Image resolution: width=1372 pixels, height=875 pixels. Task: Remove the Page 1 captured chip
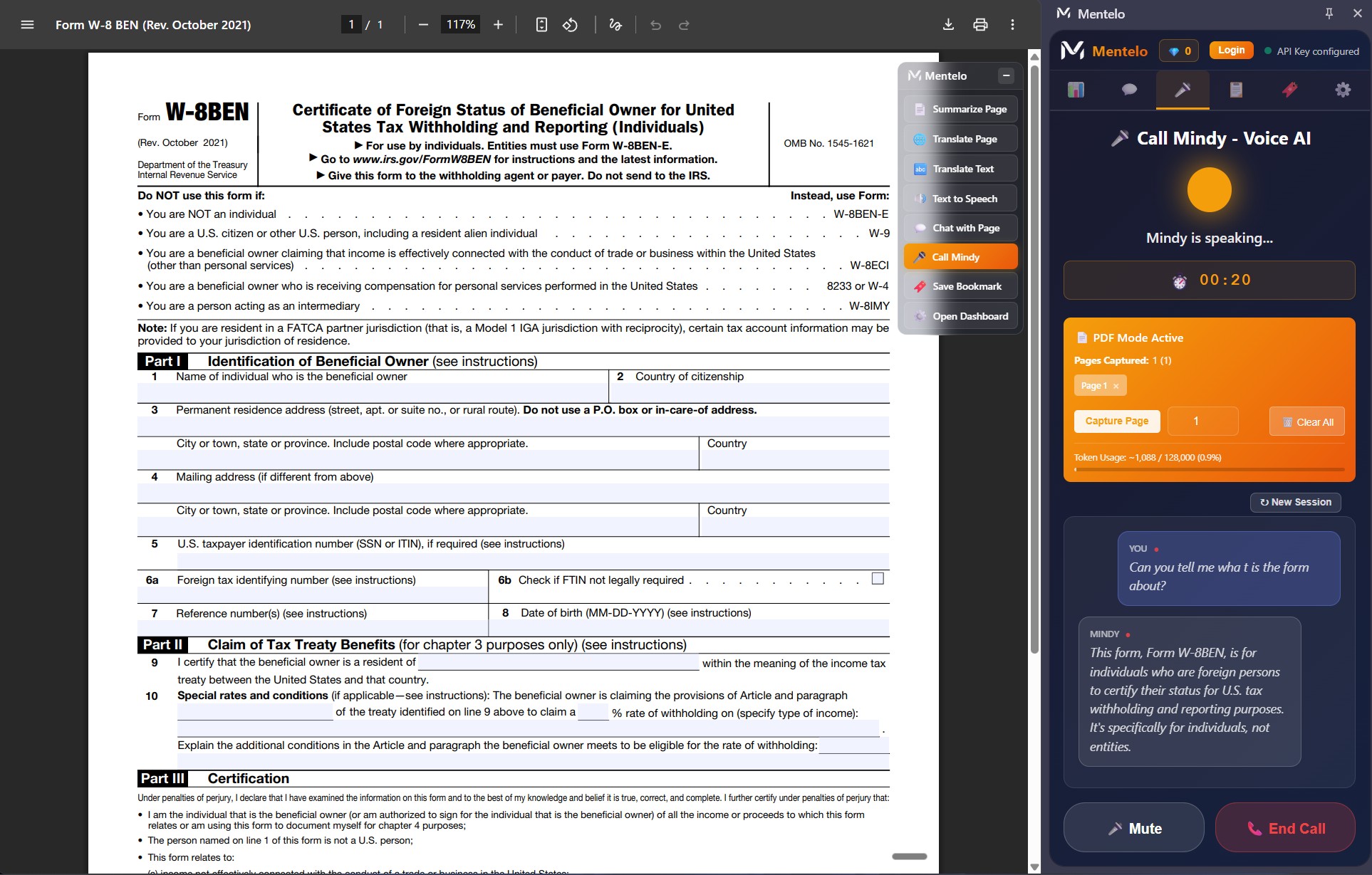(1116, 386)
